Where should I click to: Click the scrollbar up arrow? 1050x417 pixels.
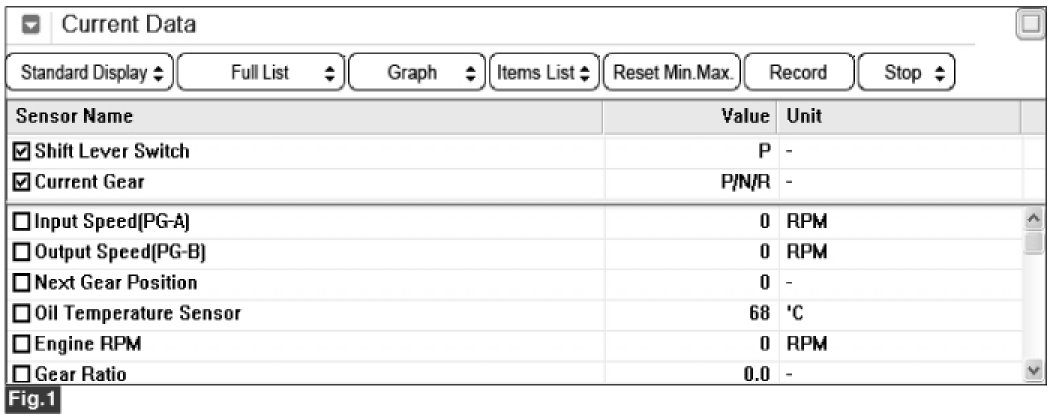point(1034,218)
